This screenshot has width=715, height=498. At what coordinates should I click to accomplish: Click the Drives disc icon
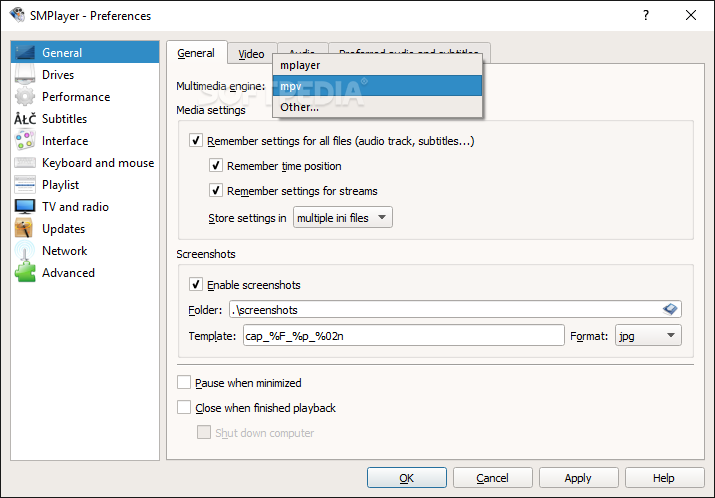(x=25, y=74)
